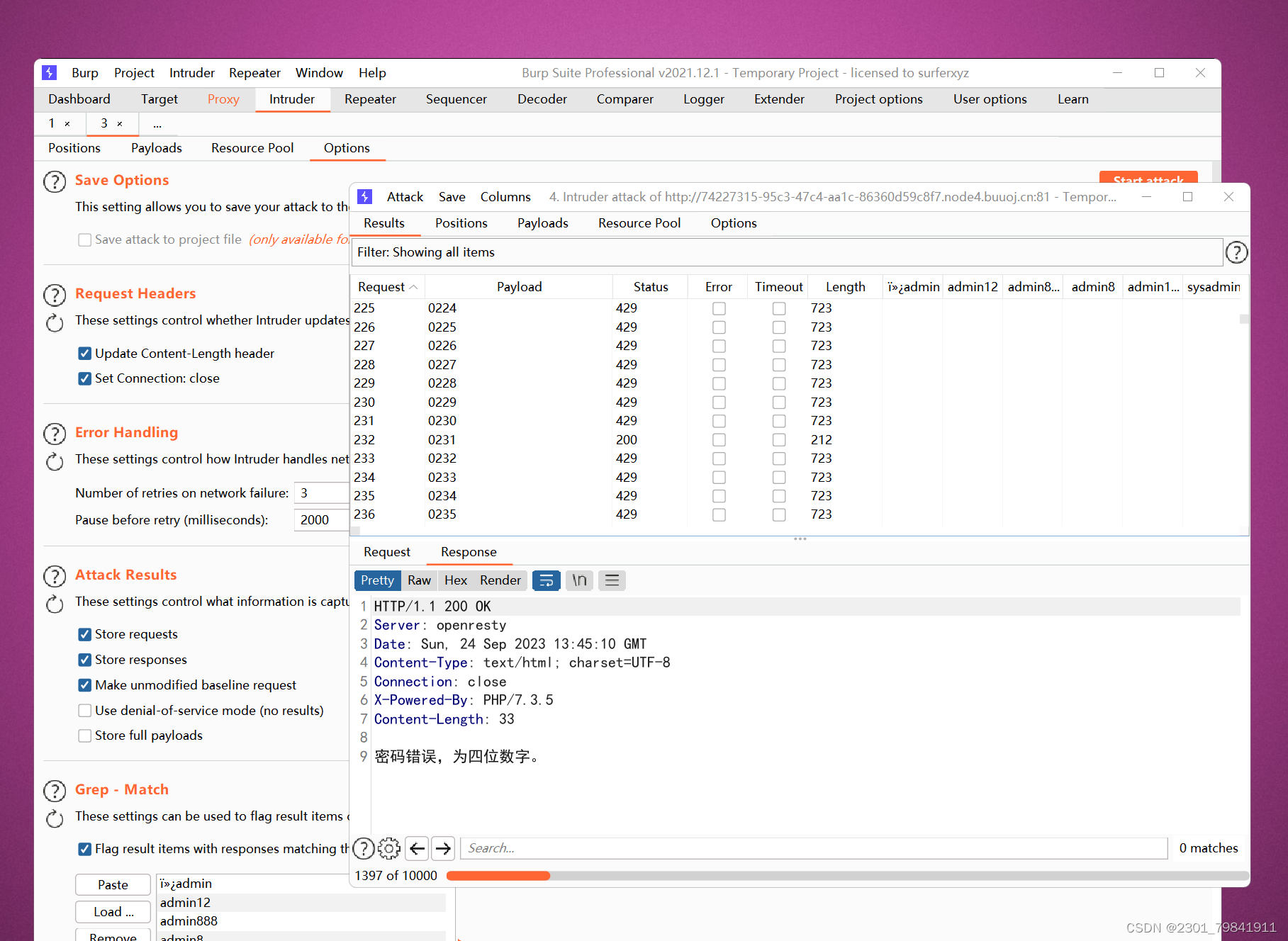Click the attack progress bar

pos(496,876)
